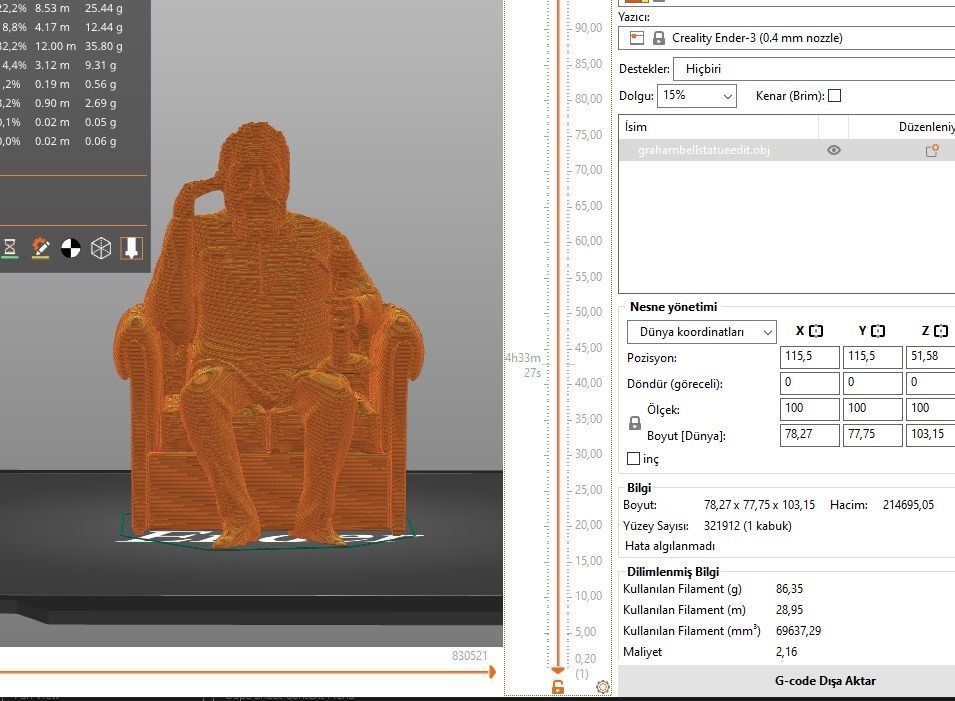Click the Hata algılanmadı status text
Screen dimensions: 955x701
coord(669,546)
